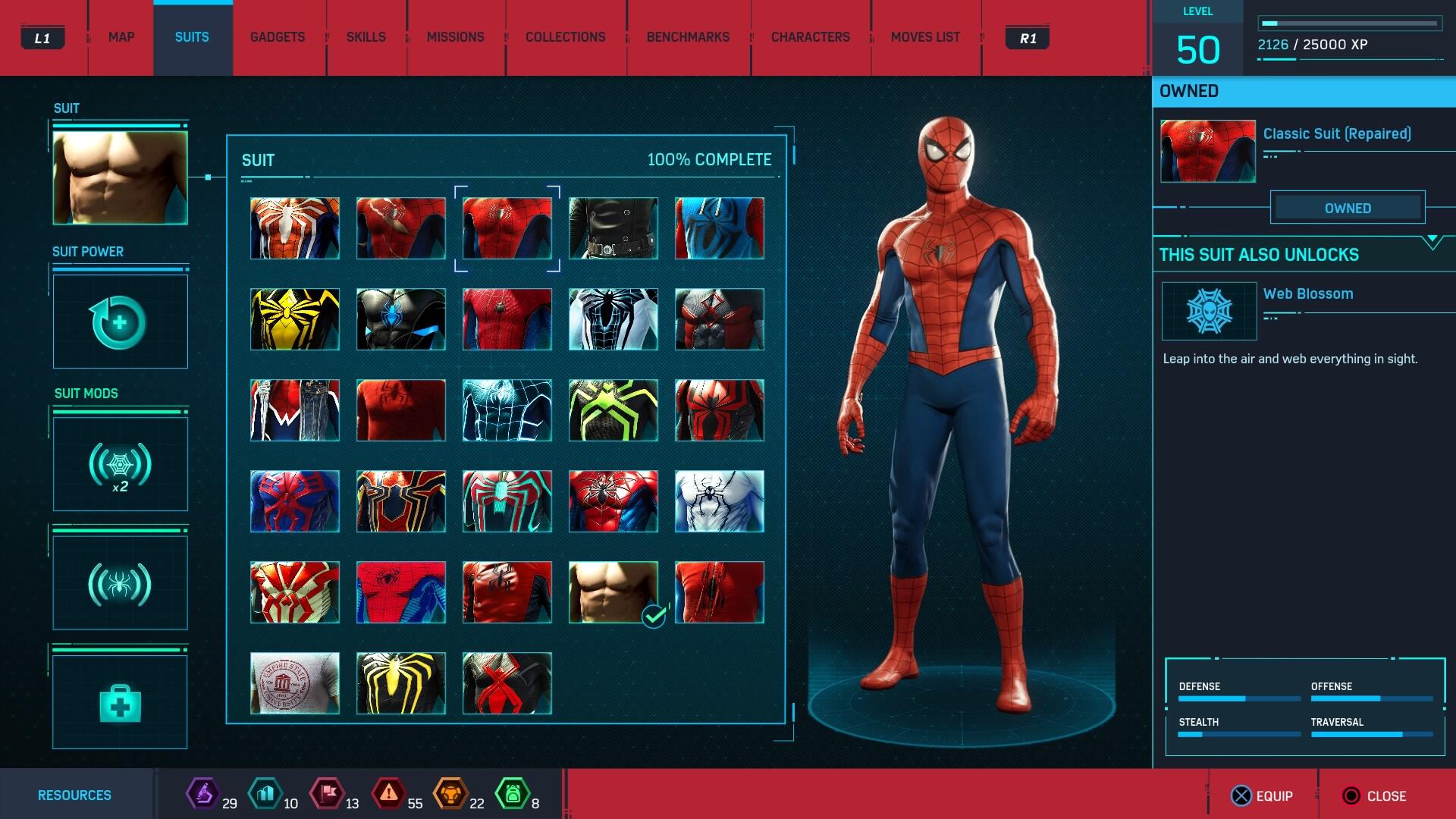This screenshot has width=1456, height=819.
Task: Click the Web Blossom suit power icon
Action: 1209,311
